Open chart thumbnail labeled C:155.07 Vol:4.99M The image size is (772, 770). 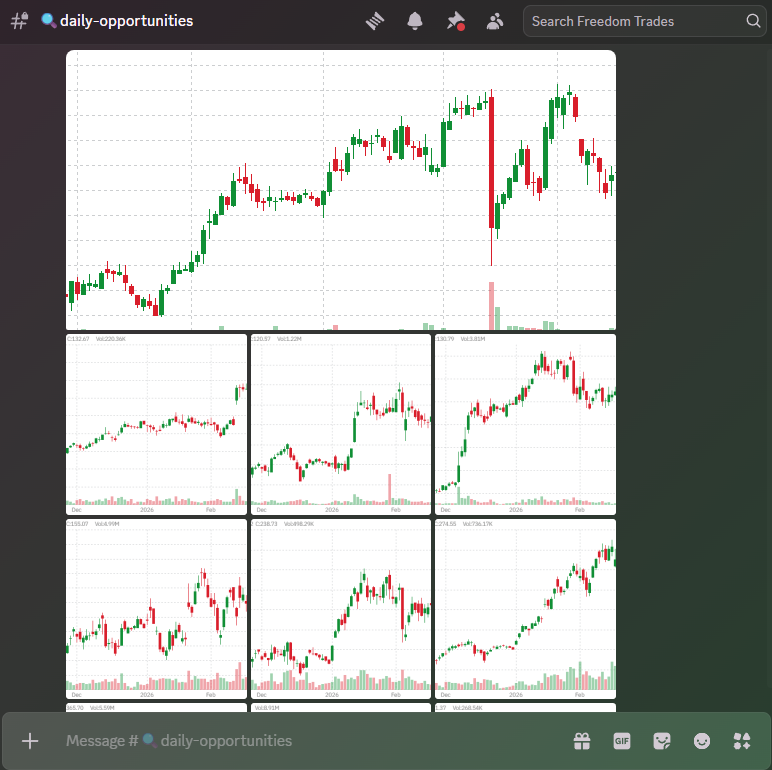[x=157, y=609]
